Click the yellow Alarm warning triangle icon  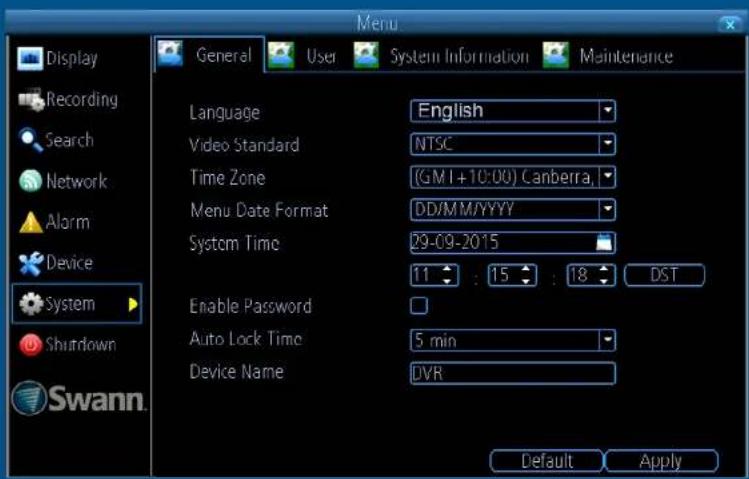click(x=31, y=222)
